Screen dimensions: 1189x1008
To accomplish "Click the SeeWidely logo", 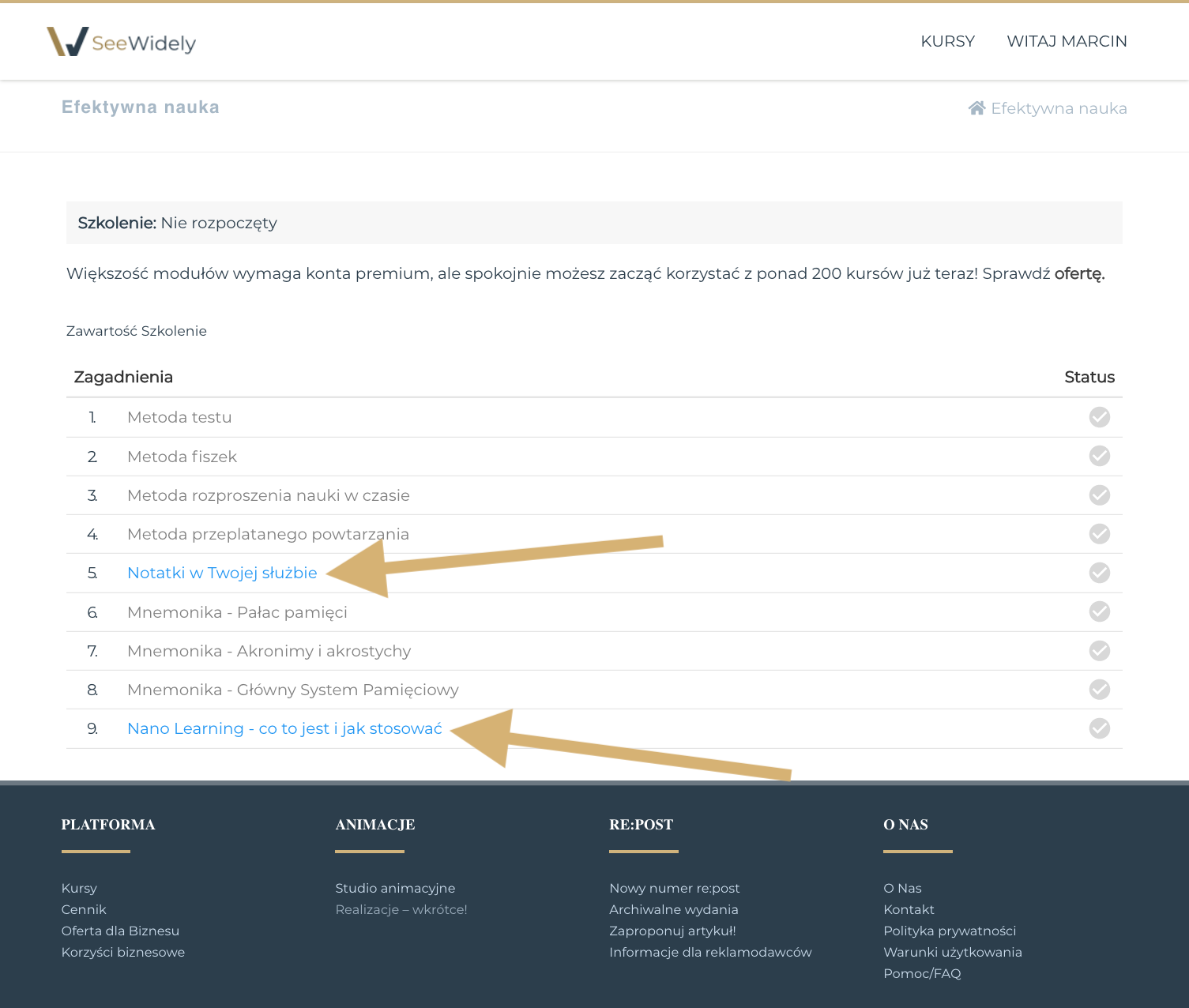I will [121, 42].
